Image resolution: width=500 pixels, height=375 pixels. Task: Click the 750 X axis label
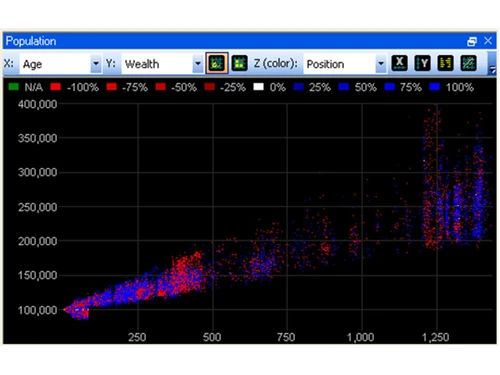pos(286,337)
